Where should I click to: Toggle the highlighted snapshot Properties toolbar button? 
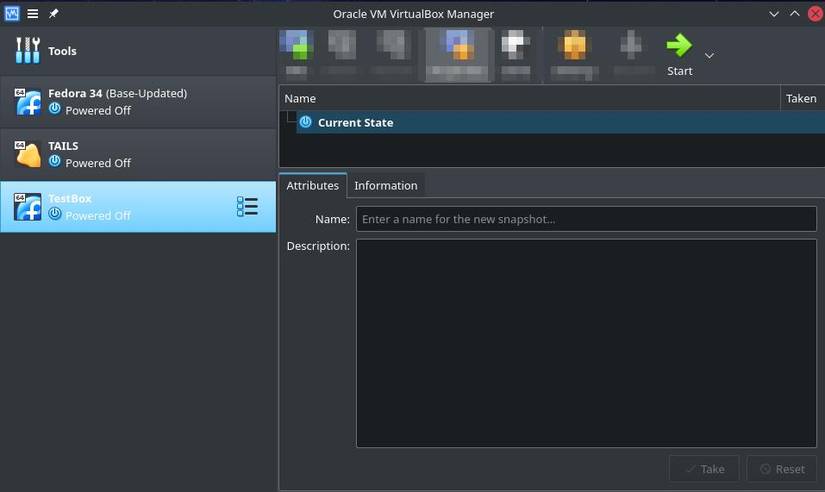point(459,55)
